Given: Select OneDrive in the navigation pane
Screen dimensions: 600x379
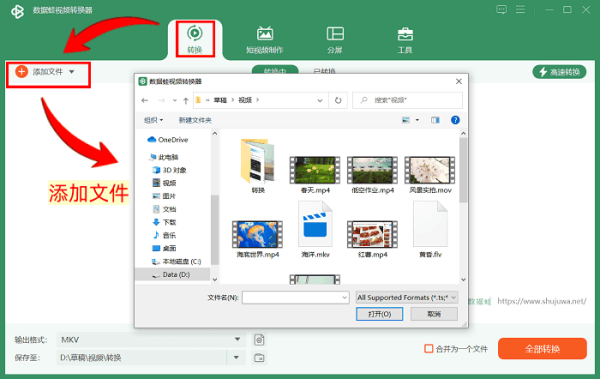Looking at the screenshot, I should (168, 140).
